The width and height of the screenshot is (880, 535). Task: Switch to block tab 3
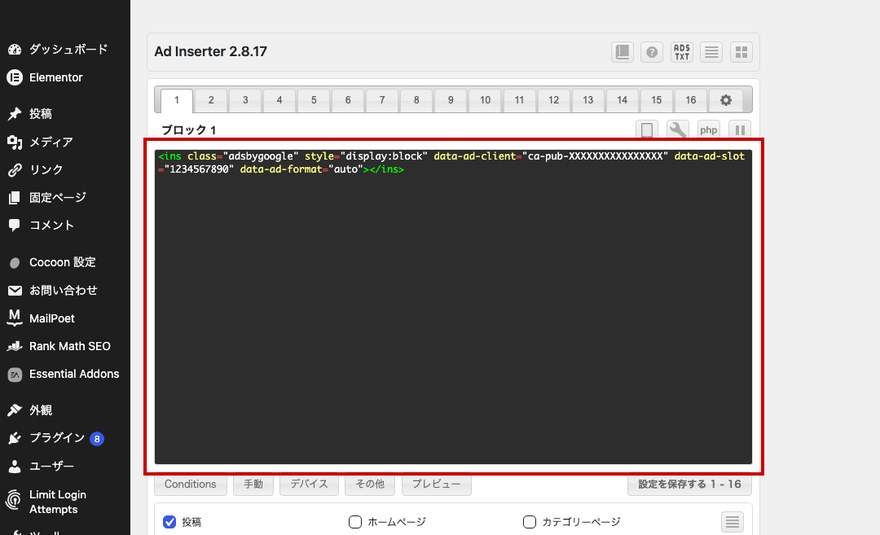point(245,100)
